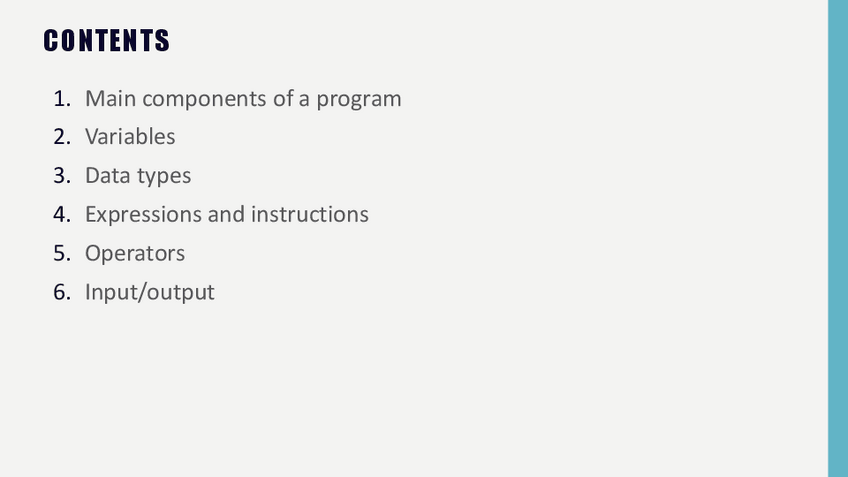Click list number 1
848x477 pixels.
click(62, 99)
